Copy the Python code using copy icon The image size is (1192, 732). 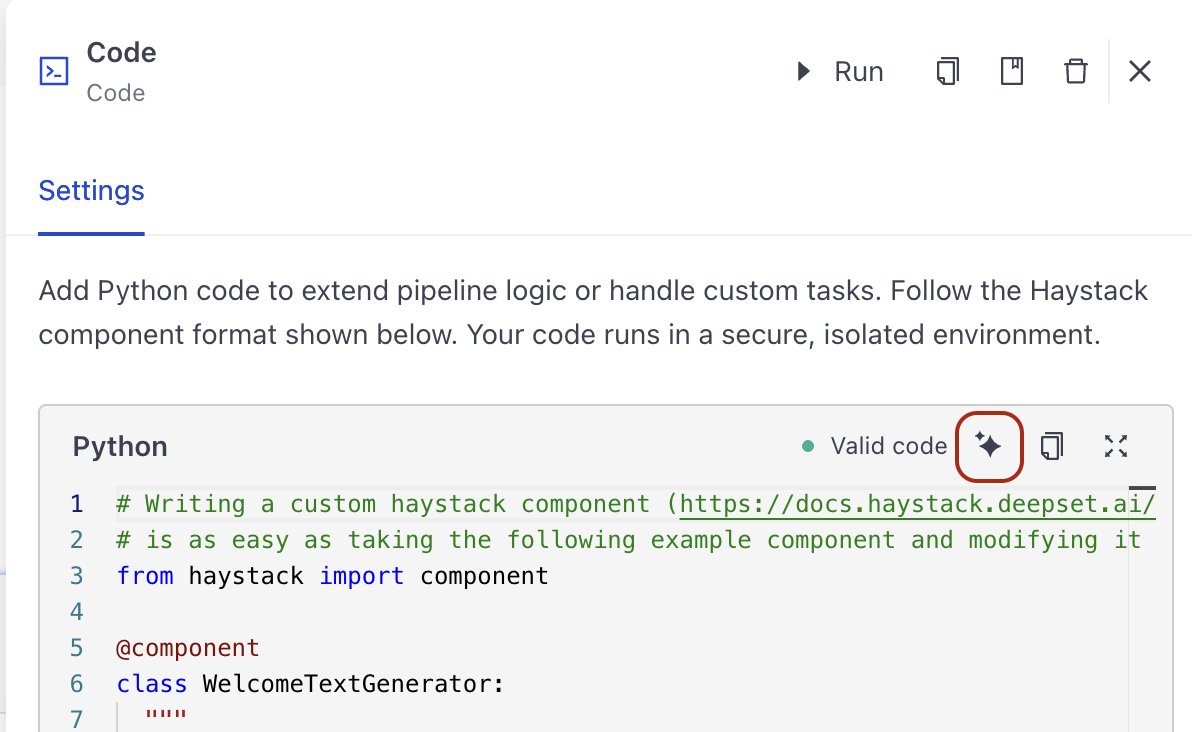pos(1052,447)
